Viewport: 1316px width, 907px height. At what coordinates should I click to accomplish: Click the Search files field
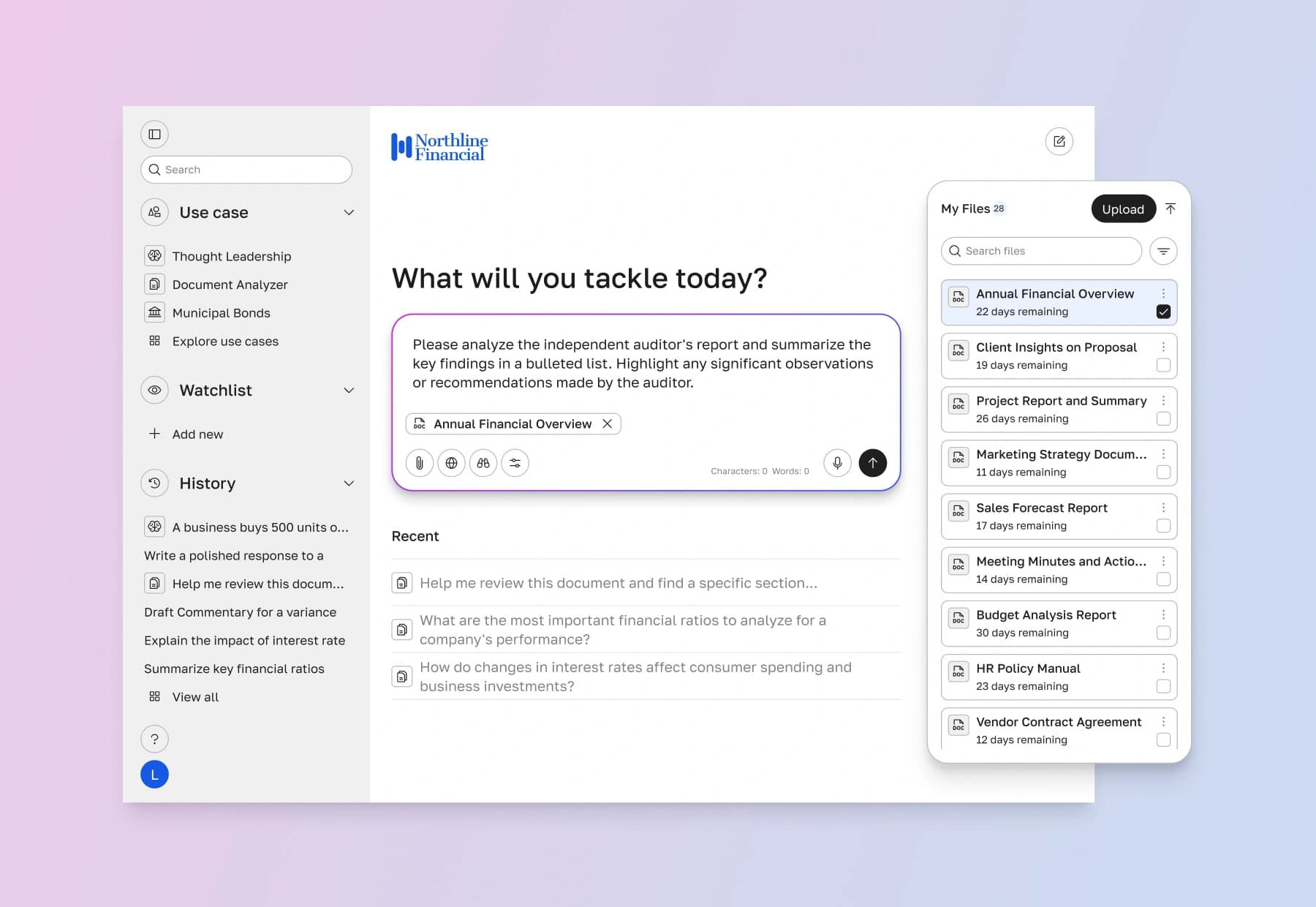(x=1041, y=252)
